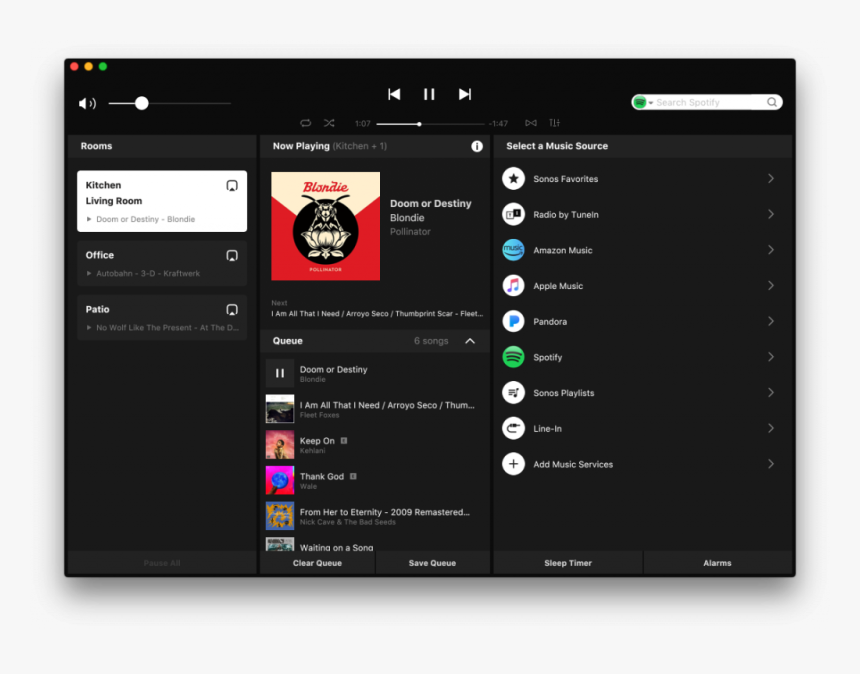The image size is (860, 674).
Task: Click the Apple Music note icon
Action: 513,286
